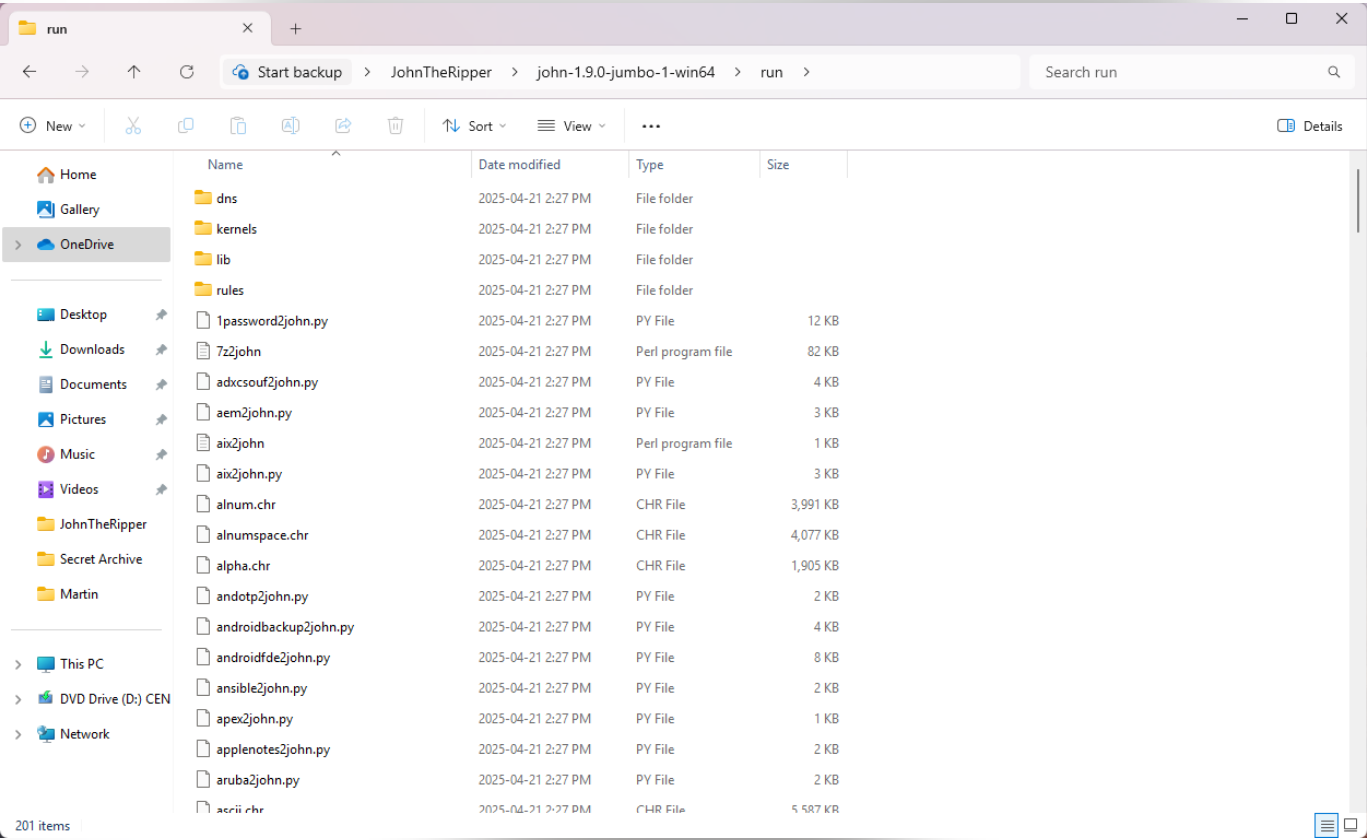Select JohnTheRipper in the breadcrumb path
The image size is (1367, 840).
[436, 72]
